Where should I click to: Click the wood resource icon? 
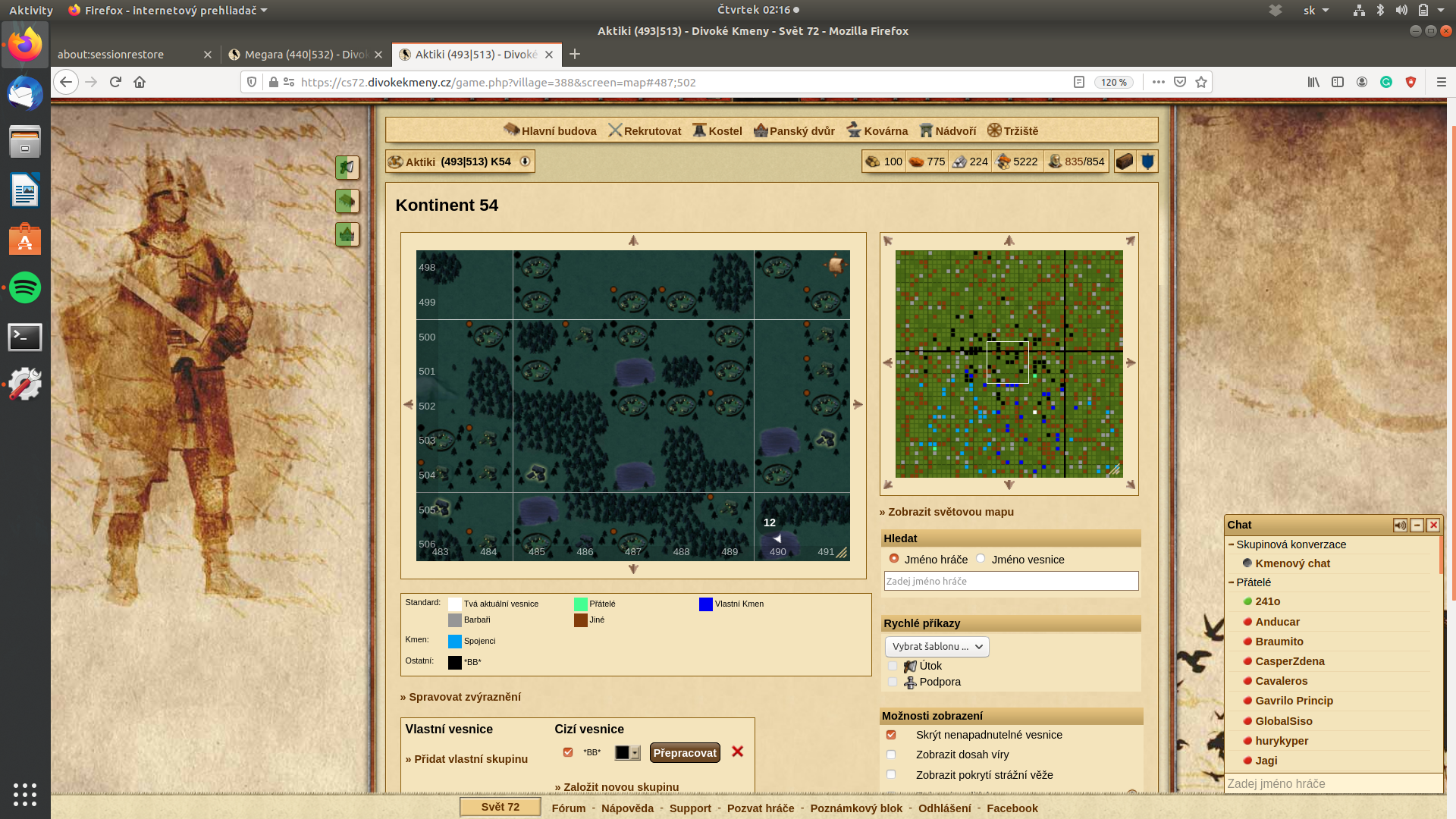(873, 162)
